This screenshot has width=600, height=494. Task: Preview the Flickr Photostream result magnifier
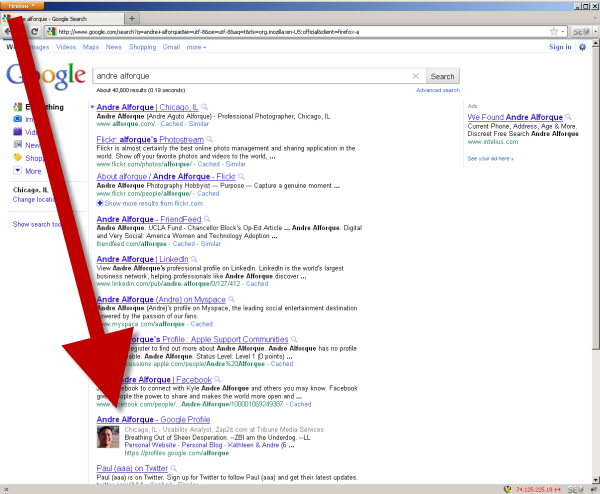[x=209, y=139]
